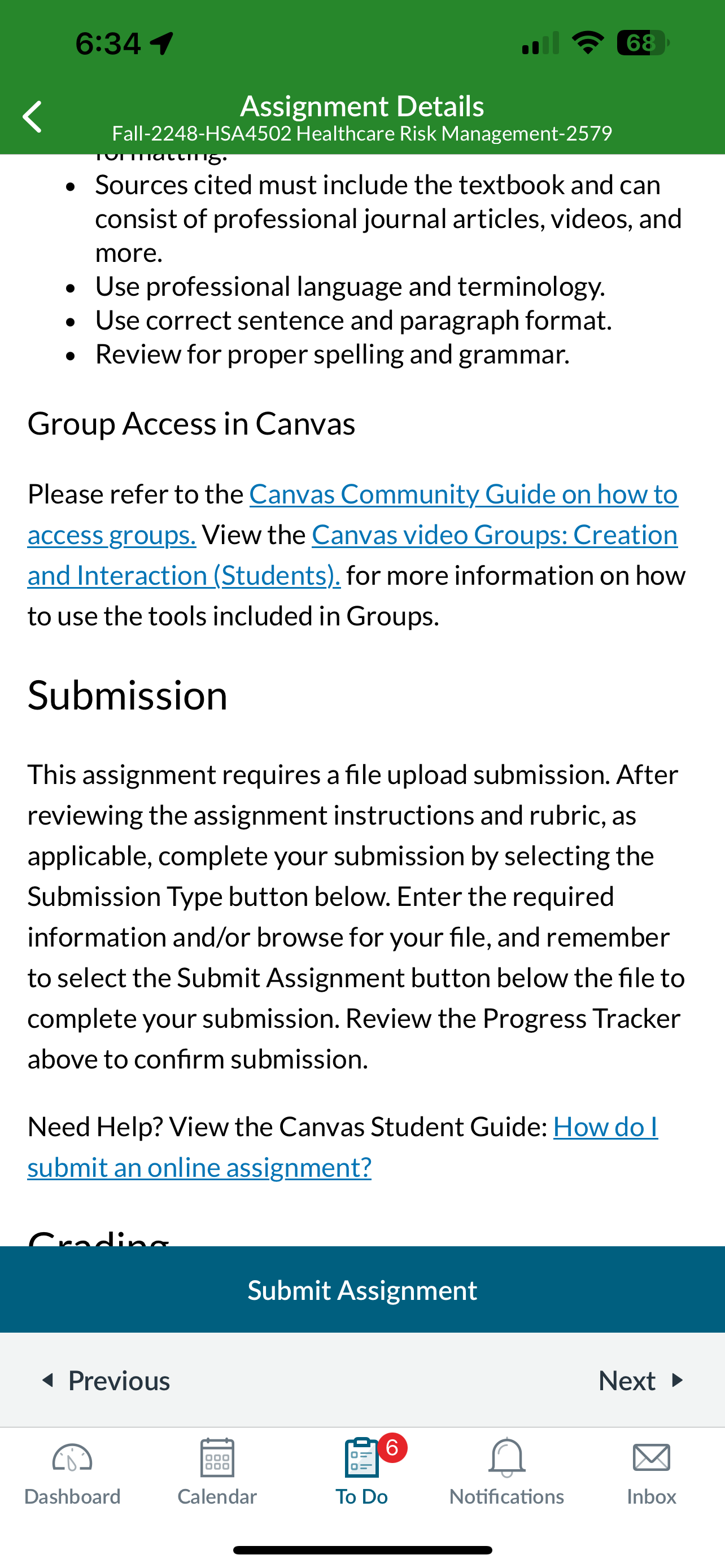
Task: Tap the Group Access in Canvas heading
Action: pyautogui.click(x=191, y=423)
